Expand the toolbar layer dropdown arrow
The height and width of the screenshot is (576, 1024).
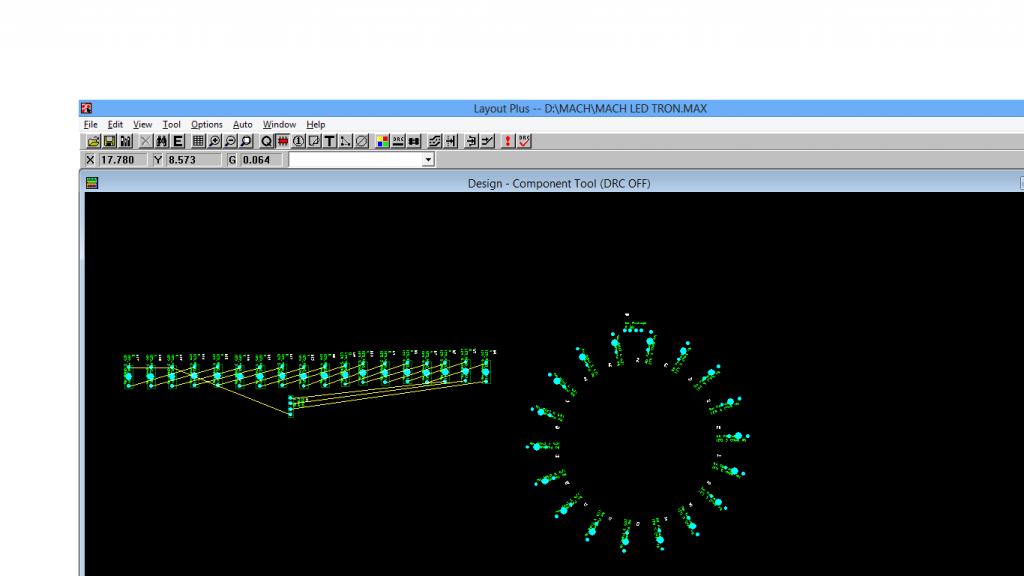[428, 160]
